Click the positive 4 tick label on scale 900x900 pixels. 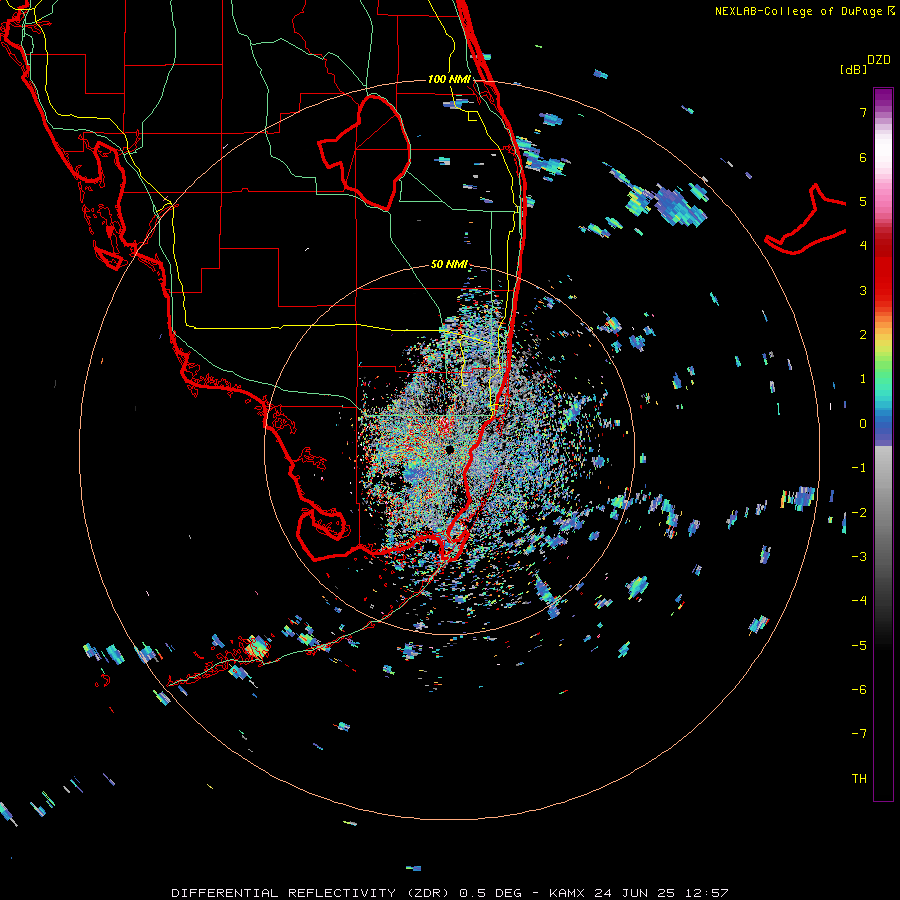click(863, 246)
